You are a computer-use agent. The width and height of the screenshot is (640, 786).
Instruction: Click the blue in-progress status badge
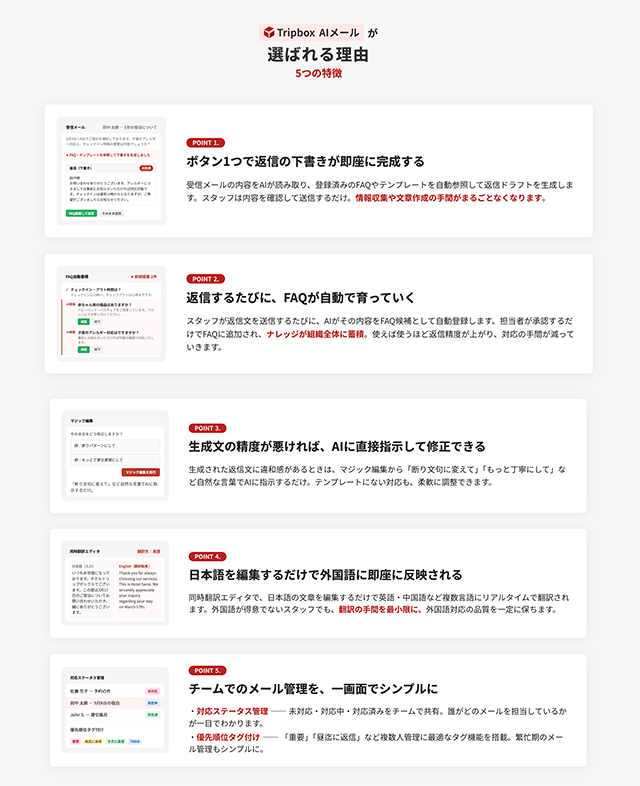[x=152, y=703]
